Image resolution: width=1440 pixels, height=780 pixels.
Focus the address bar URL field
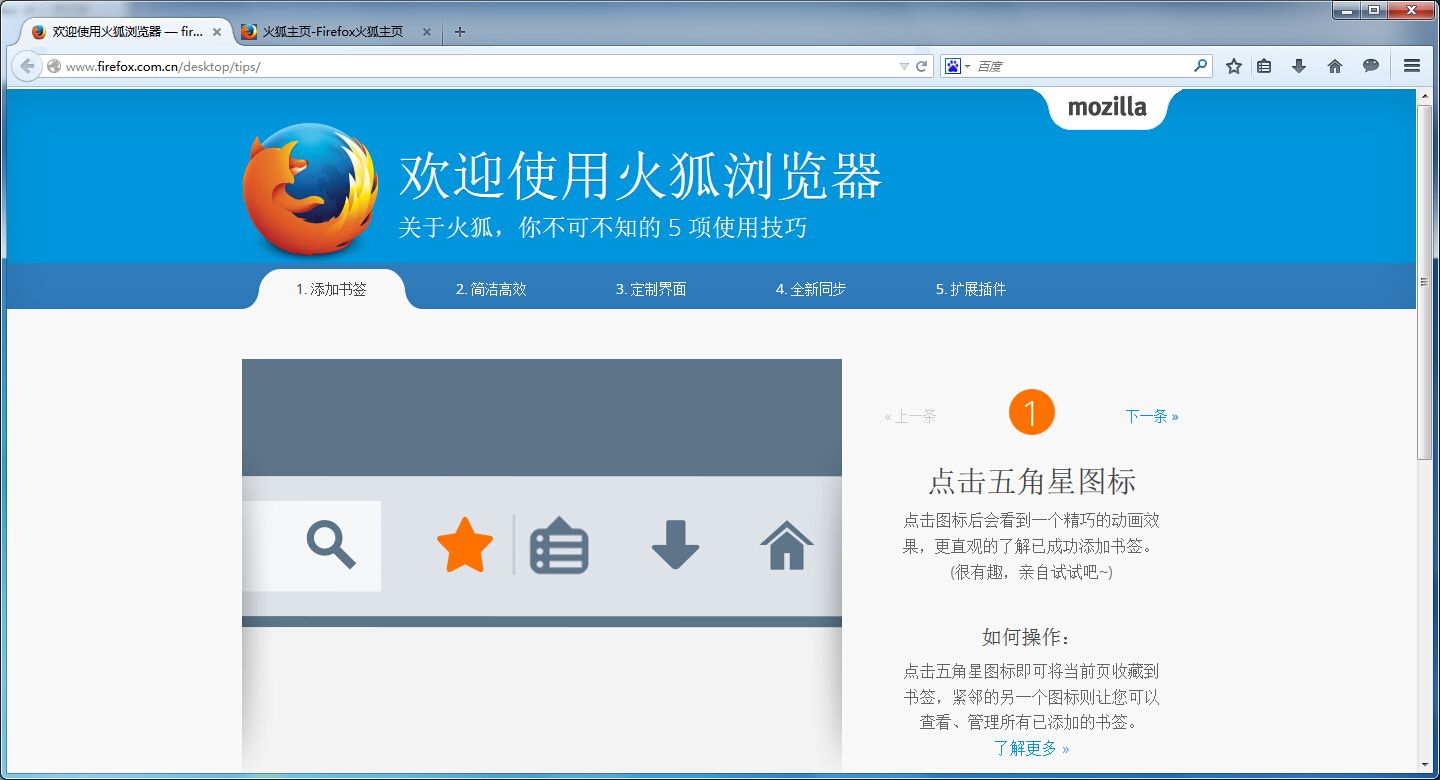(480, 66)
